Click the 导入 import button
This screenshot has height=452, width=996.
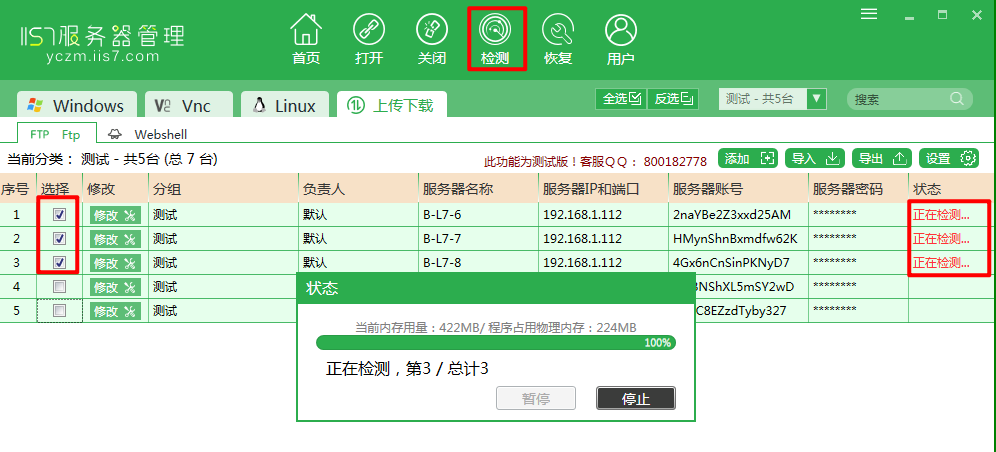(815, 159)
